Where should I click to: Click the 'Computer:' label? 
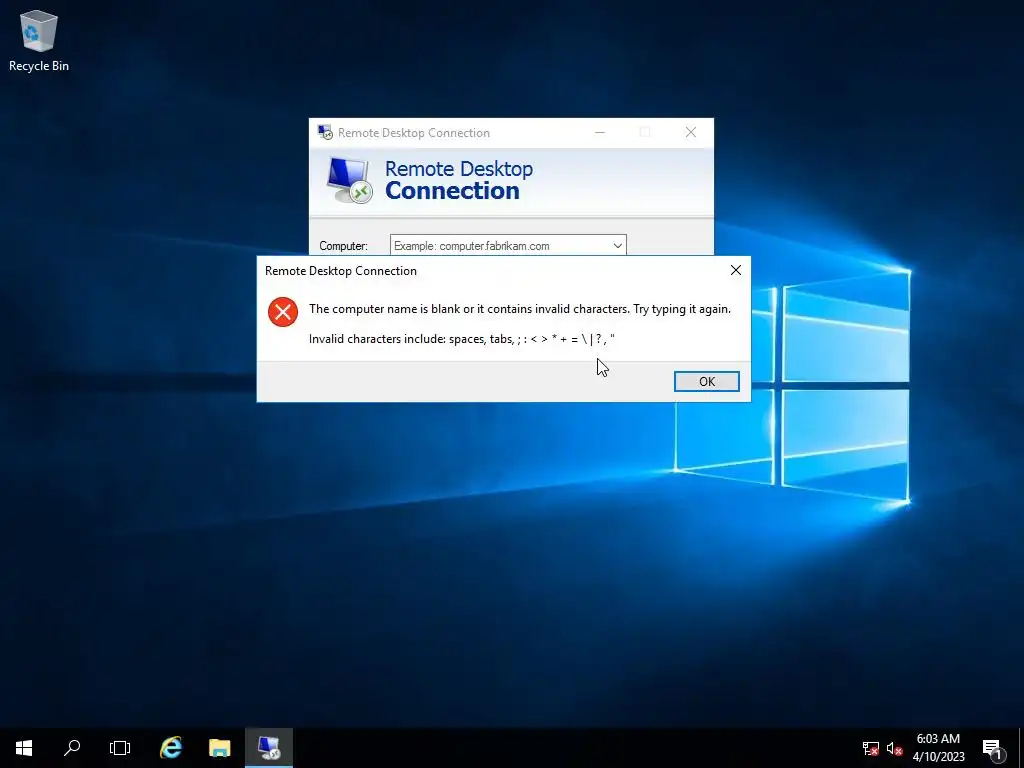point(344,246)
